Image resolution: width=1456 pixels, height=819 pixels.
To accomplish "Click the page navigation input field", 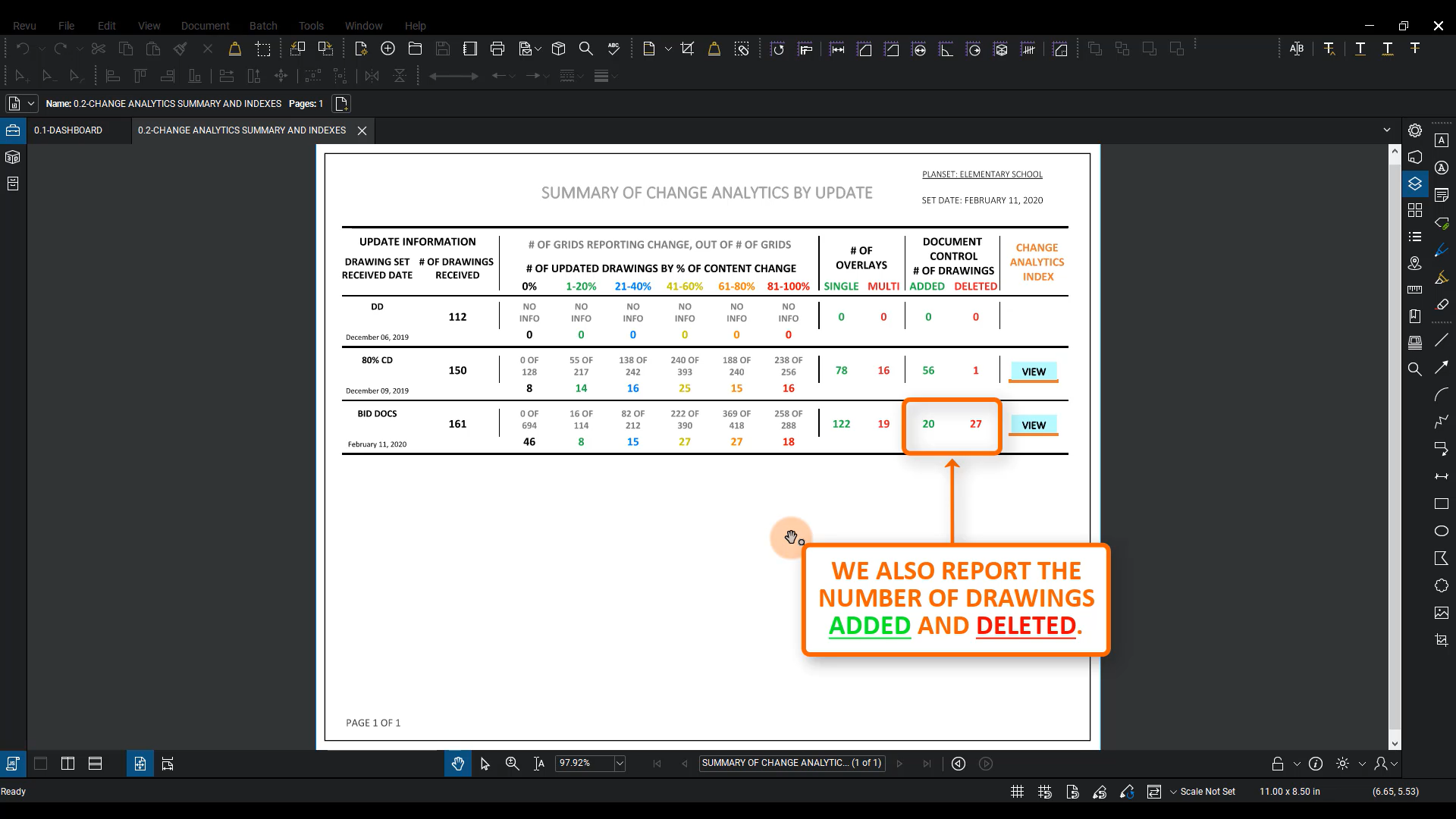I will point(791,763).
